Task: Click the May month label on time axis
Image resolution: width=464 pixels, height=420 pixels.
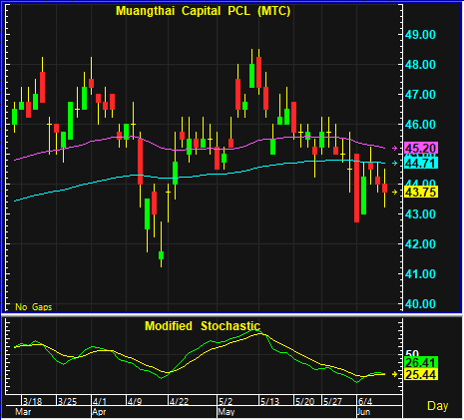Action: [226, 412]
